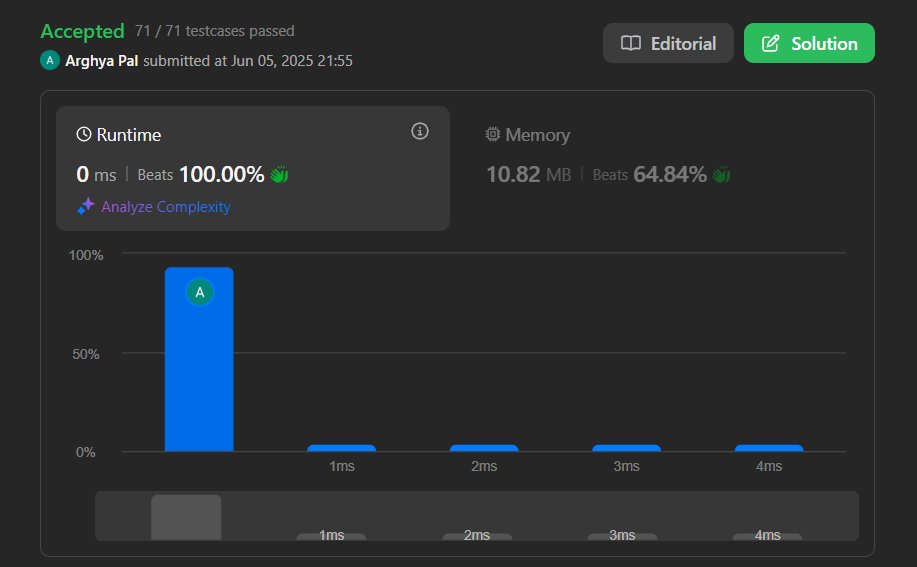Click the 100.00% beats value
Screen dimensions: 917x567
pos(222,174)
